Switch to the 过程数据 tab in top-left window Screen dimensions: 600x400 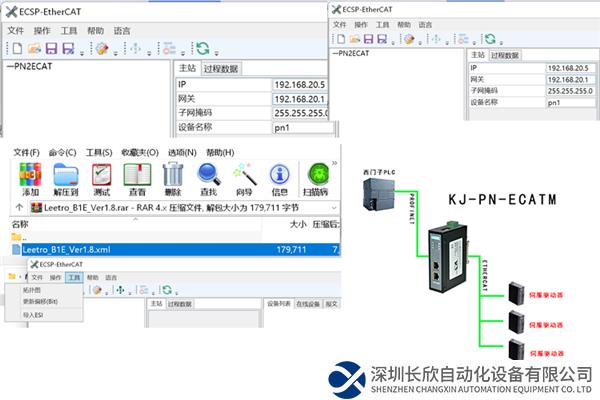click(x=221, y=69)
